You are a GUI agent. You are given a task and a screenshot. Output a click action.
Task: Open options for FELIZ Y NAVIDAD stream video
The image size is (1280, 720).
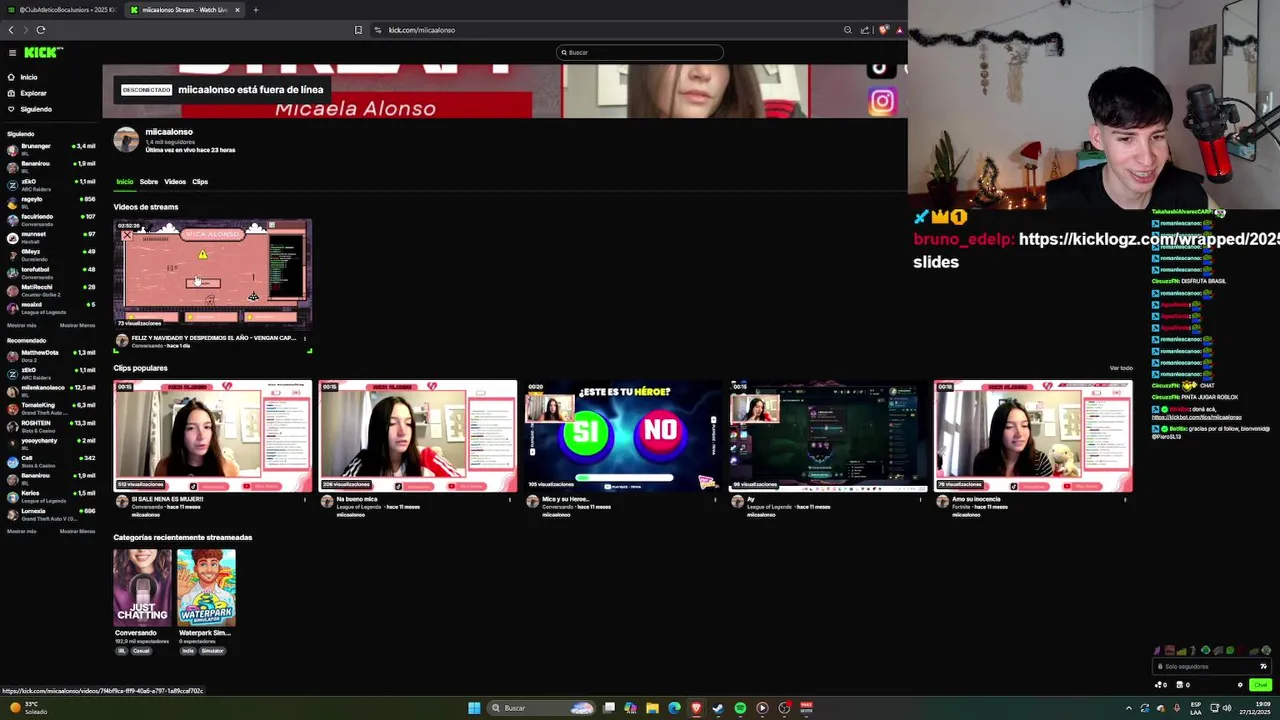point(305,339)
